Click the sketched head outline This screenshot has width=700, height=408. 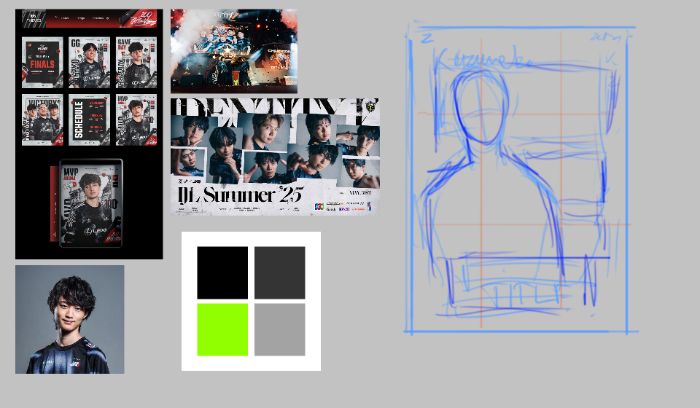click(x=481, y=106)
